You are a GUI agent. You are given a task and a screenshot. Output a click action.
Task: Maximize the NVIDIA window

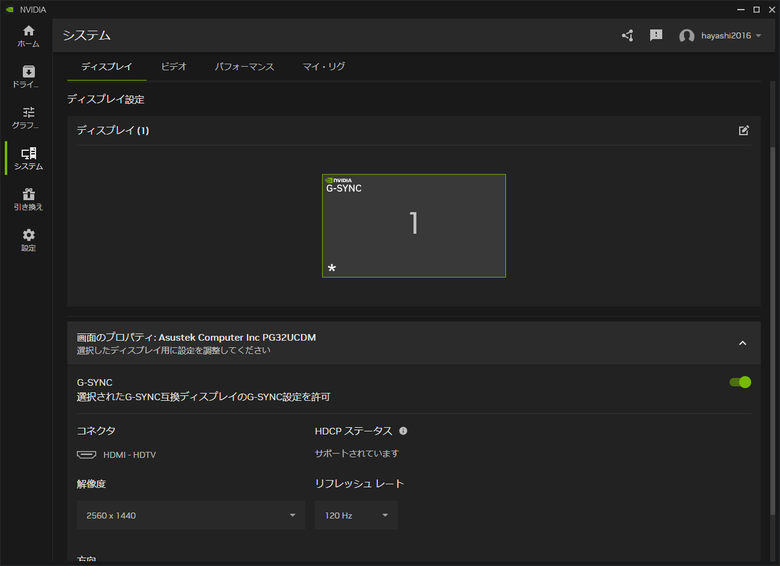[756, 9]
